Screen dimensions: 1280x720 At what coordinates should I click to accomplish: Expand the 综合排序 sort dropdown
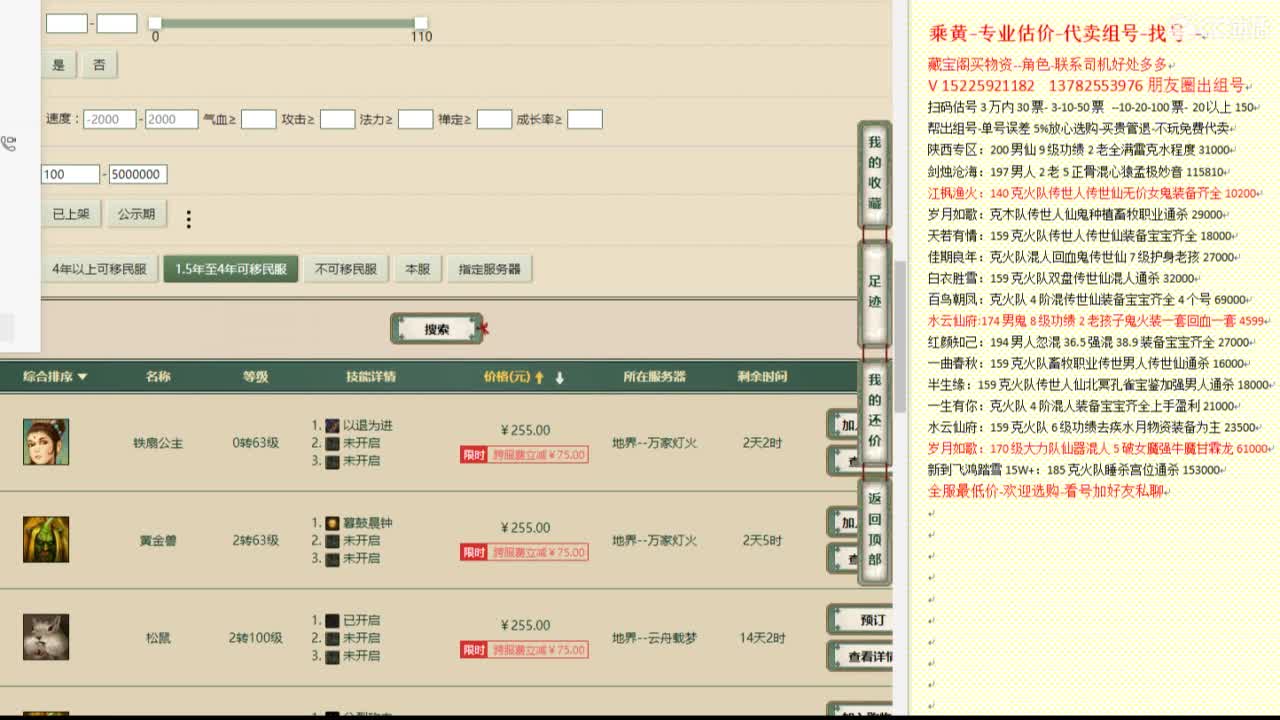[x=55, y=377]
